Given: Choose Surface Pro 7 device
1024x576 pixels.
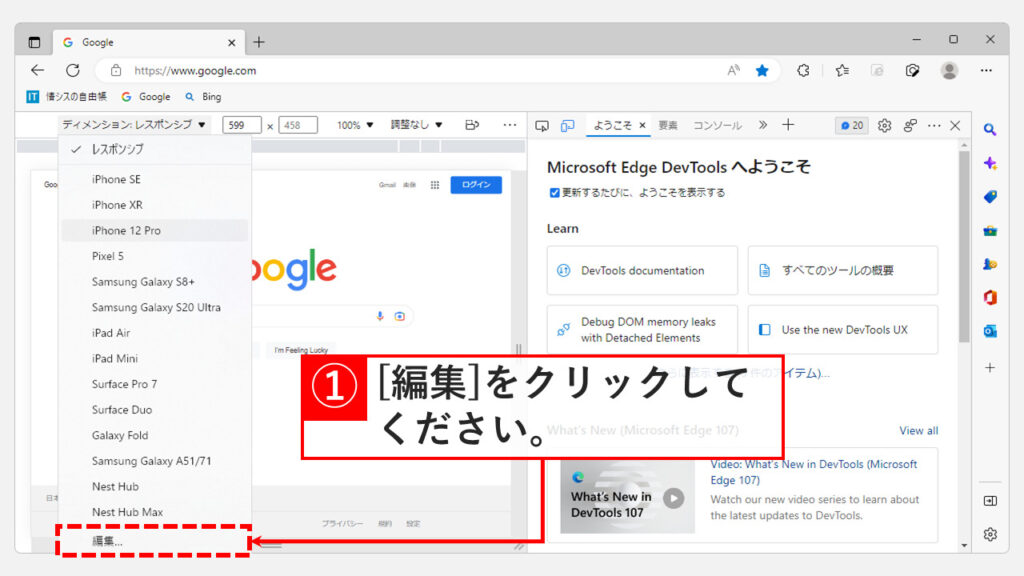Looking at the screenshot, I should (x=154, y=384).
